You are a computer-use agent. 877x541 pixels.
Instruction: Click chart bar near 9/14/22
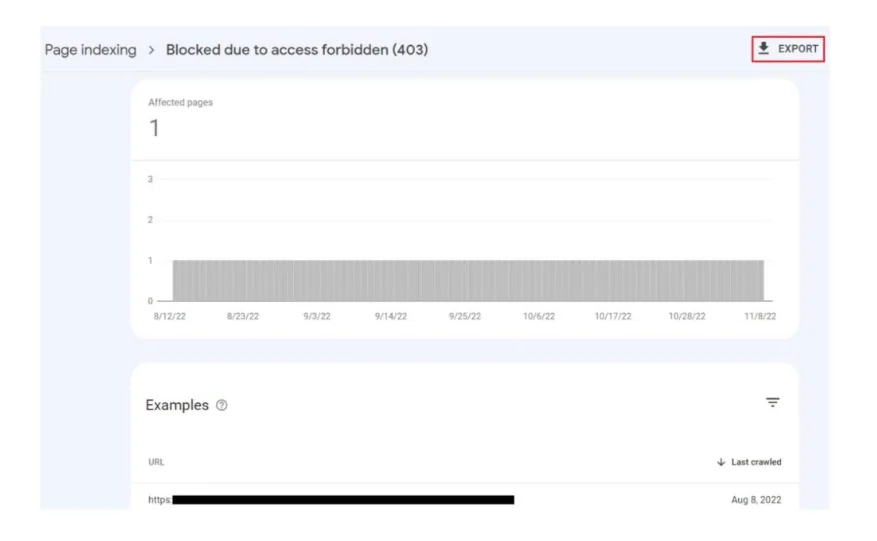(391, 281)
